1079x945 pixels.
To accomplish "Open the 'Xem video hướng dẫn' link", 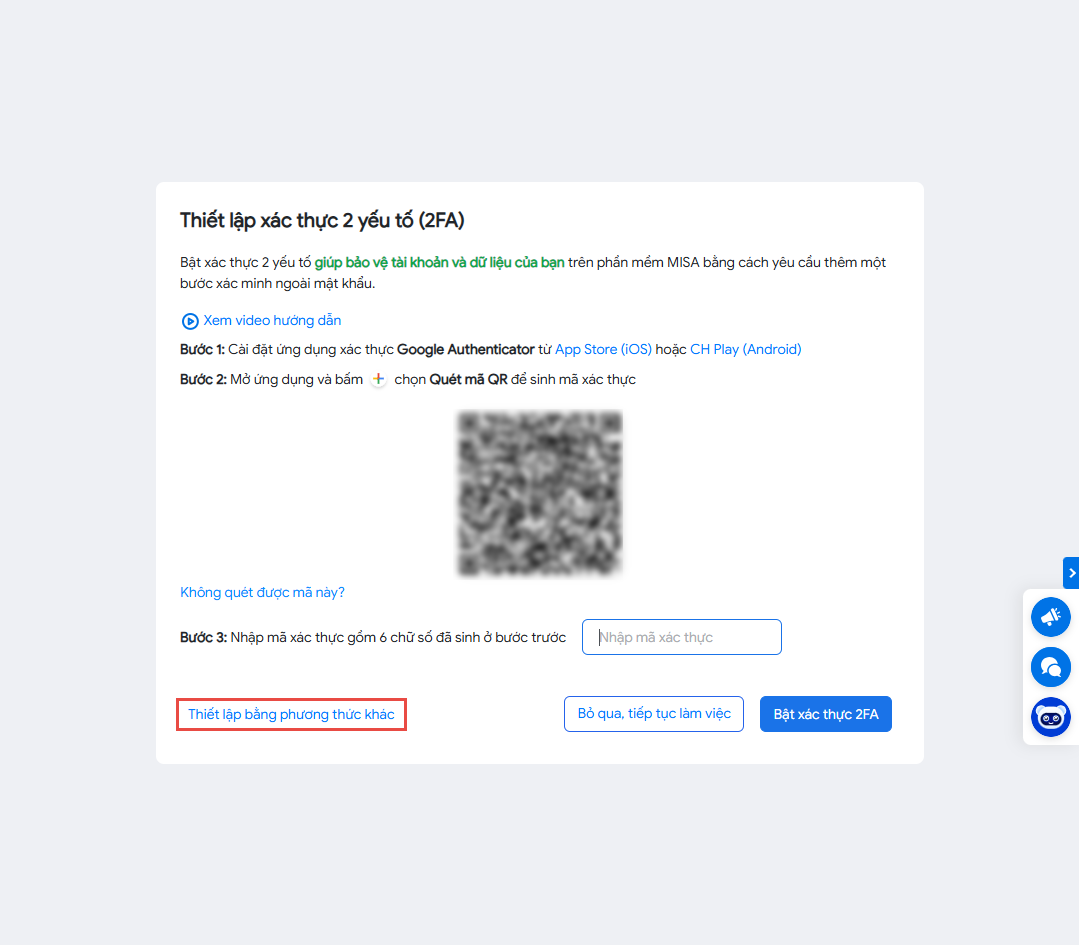I will tap(272, 321).
